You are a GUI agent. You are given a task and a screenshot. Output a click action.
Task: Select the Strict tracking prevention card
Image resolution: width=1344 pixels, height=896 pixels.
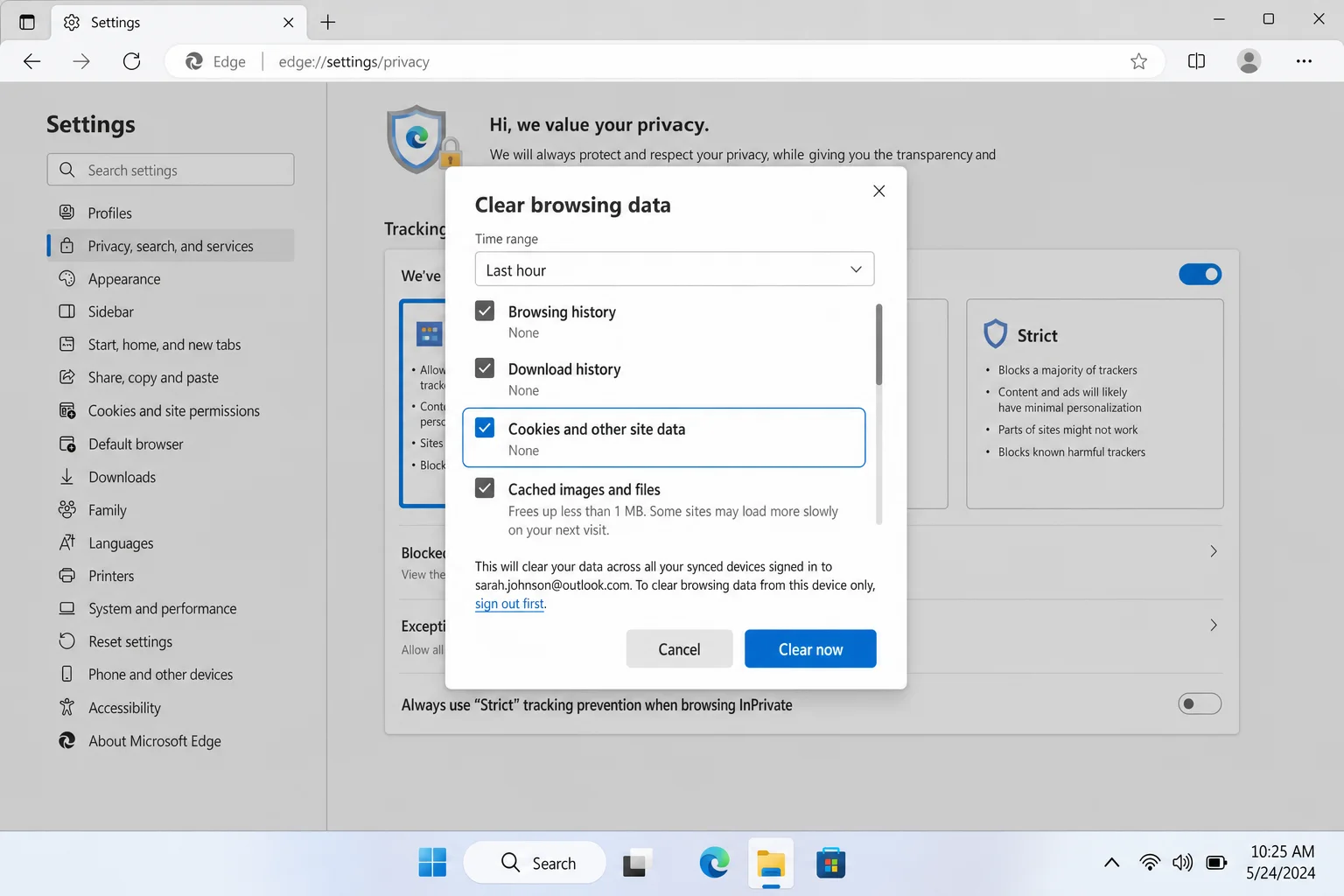click(1095, 403)
